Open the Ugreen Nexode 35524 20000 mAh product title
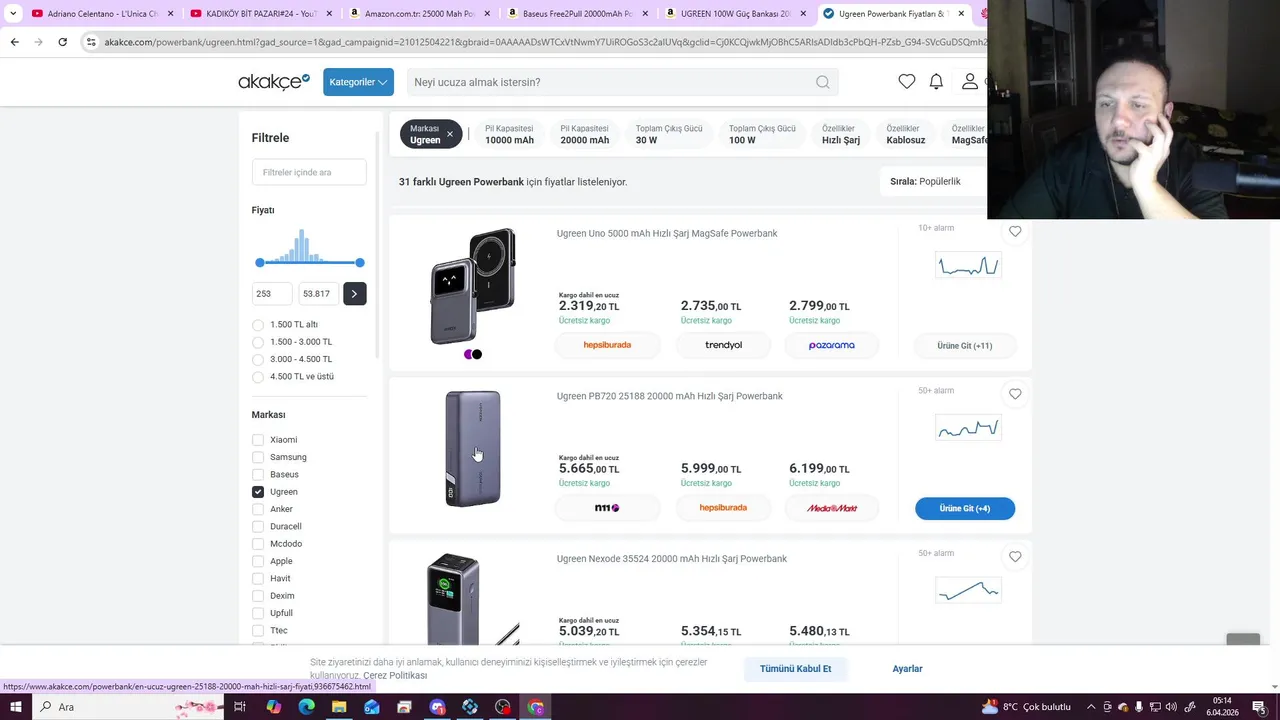The height and width of the screenshot is (720, 1280). [671, 559]
